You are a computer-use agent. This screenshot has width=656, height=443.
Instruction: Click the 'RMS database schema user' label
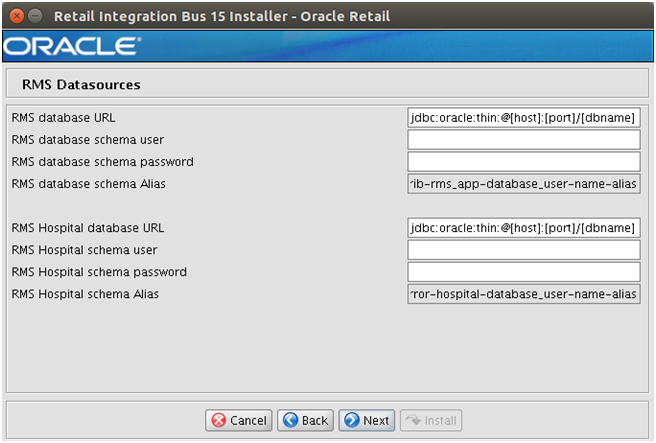(x=87, y=140)
